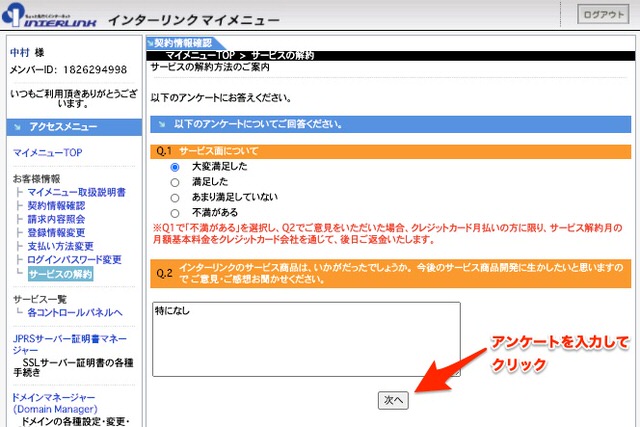Click マイメニューTOP in the breadcrumb
The image size is (640, 427).
200,55
